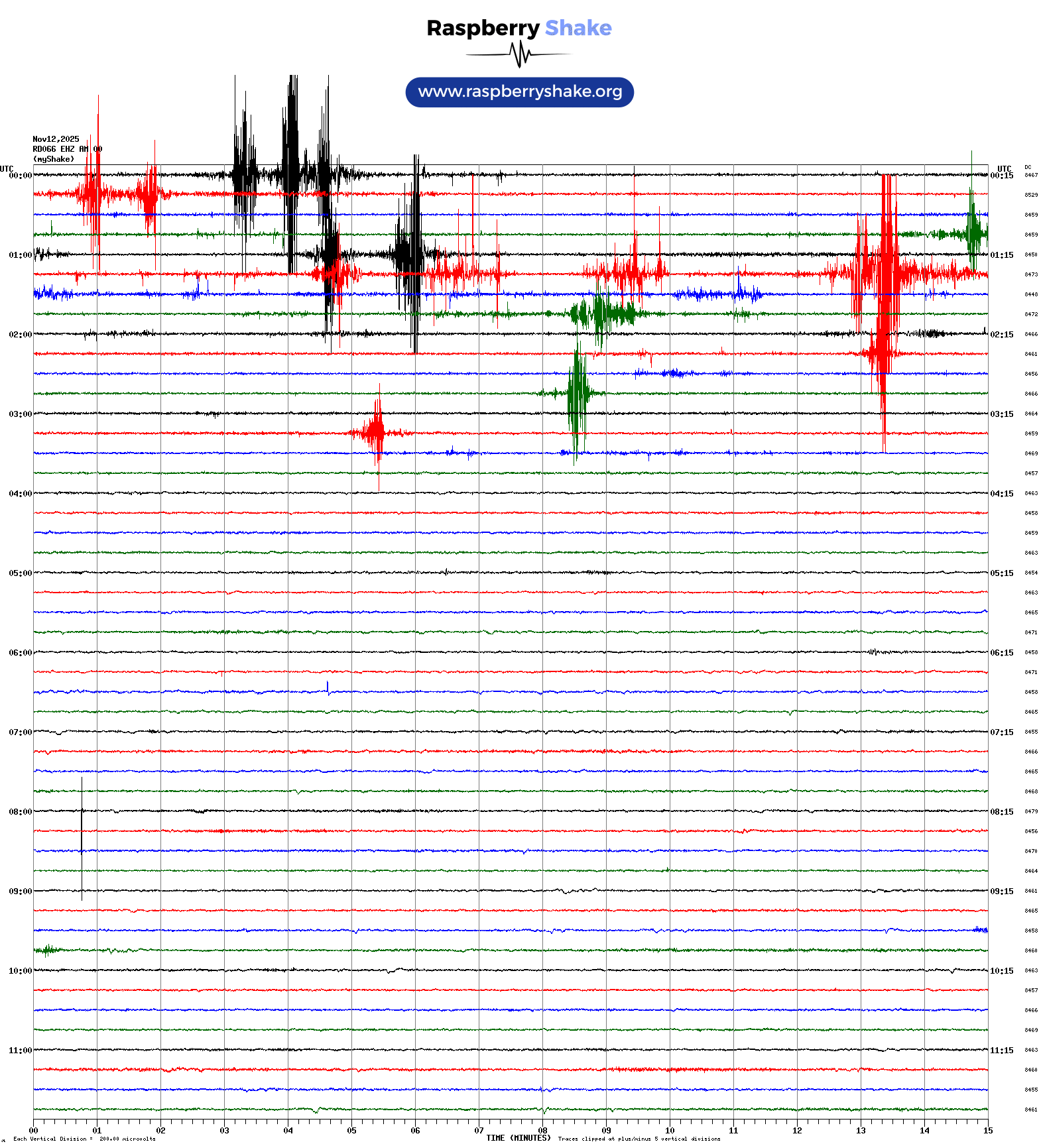The image size is (1041, 1148).
Task: Click the red seismic burst below 03:00 row
Action: click(377, 432)
